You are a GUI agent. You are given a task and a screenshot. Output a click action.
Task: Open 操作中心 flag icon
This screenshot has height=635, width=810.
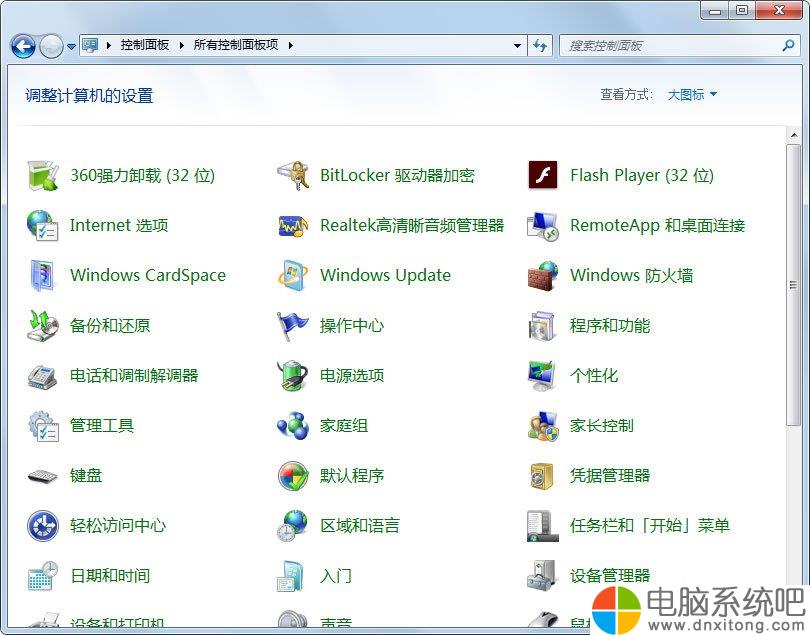pos(293,326)
